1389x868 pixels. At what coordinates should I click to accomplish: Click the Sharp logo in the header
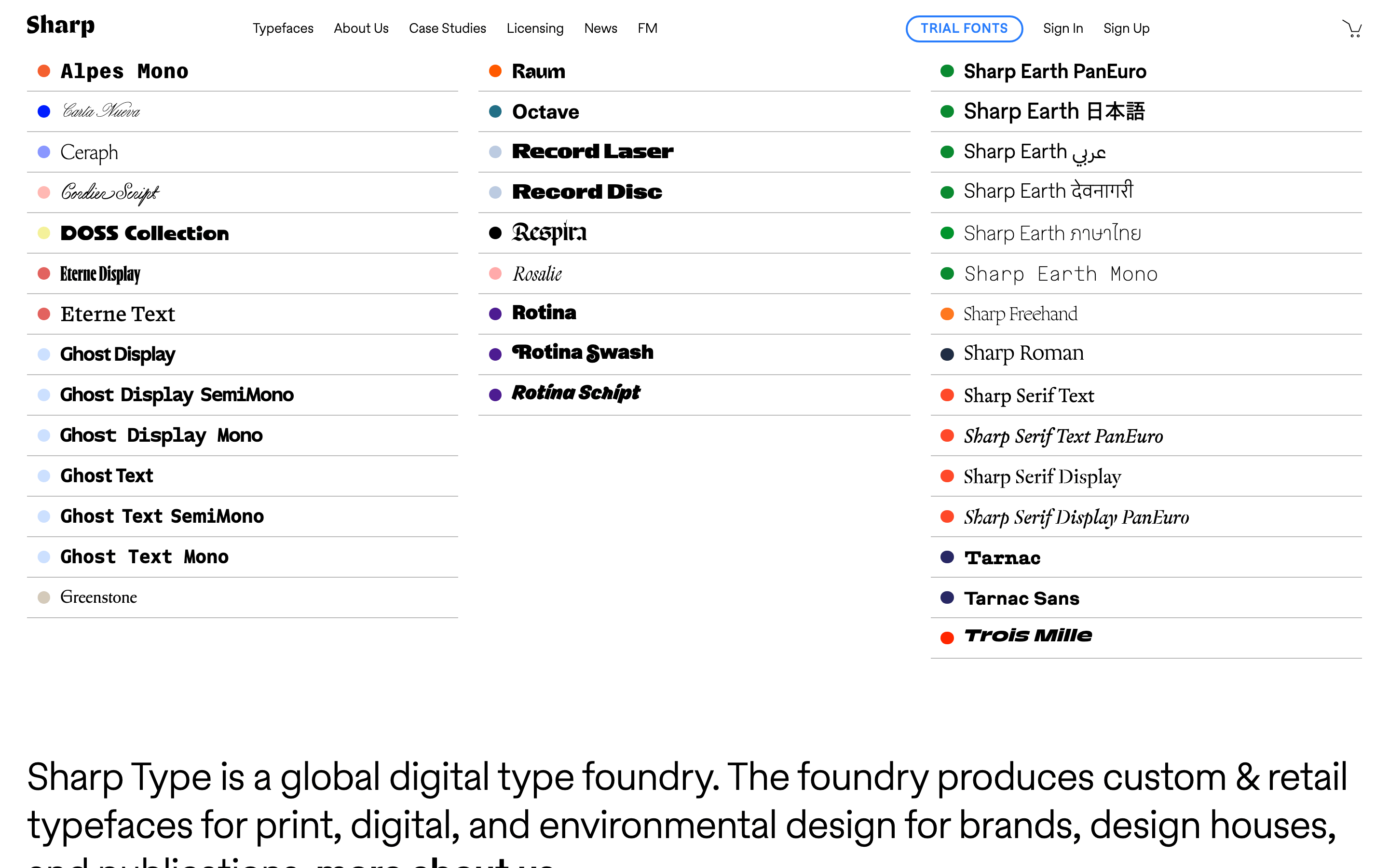(61, 26)
